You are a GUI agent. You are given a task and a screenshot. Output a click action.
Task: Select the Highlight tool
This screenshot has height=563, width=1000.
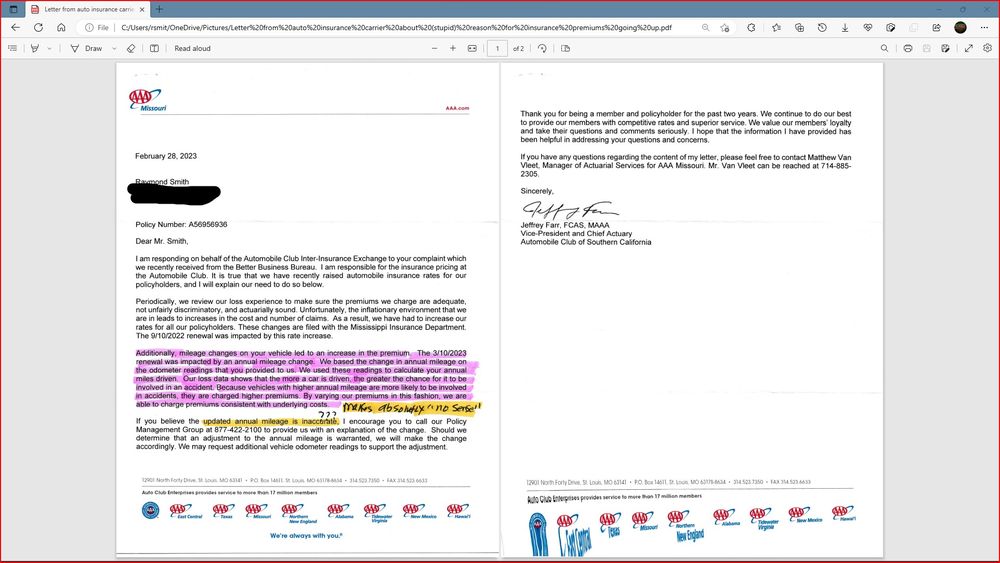[x=35, y=48]
